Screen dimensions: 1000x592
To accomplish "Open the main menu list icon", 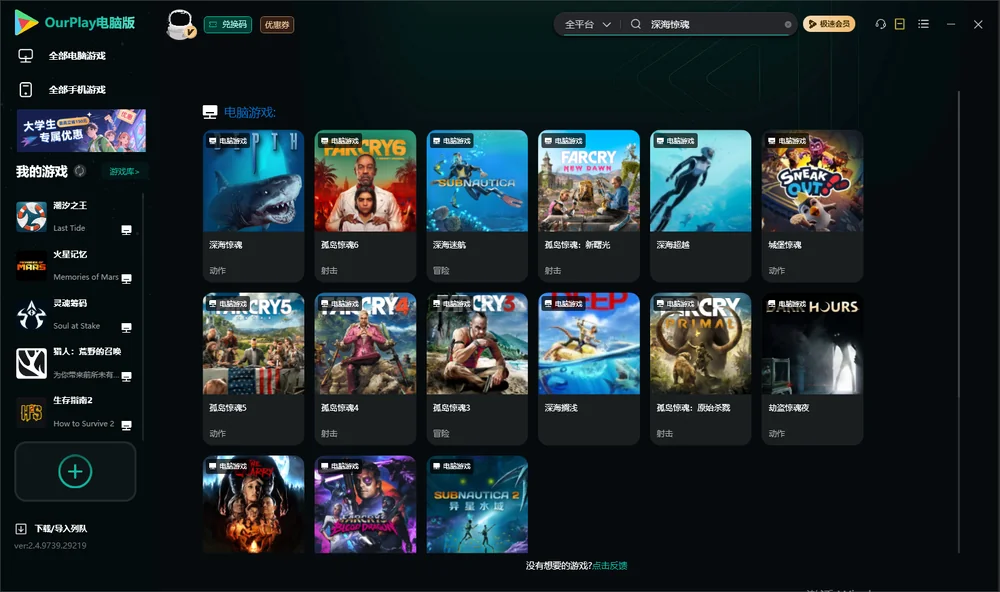I will 923,24.
